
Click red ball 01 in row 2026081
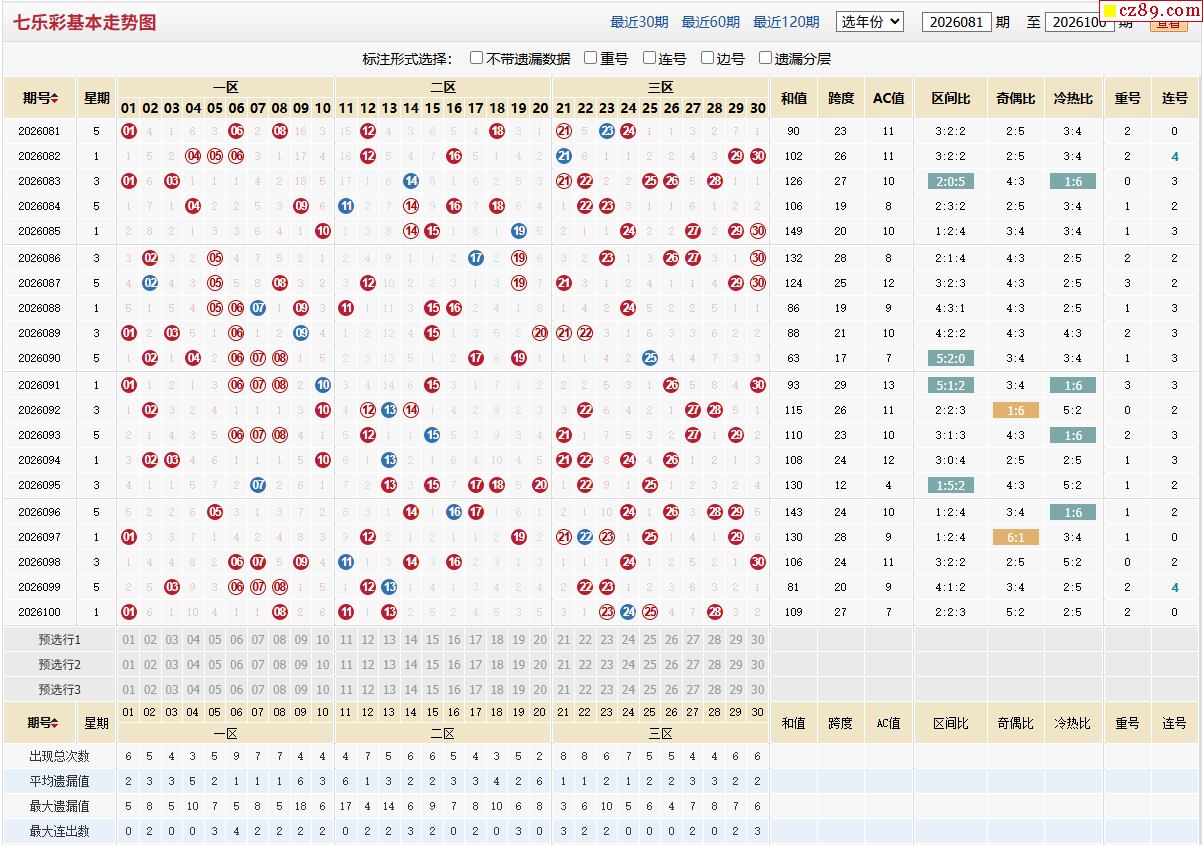128,131
